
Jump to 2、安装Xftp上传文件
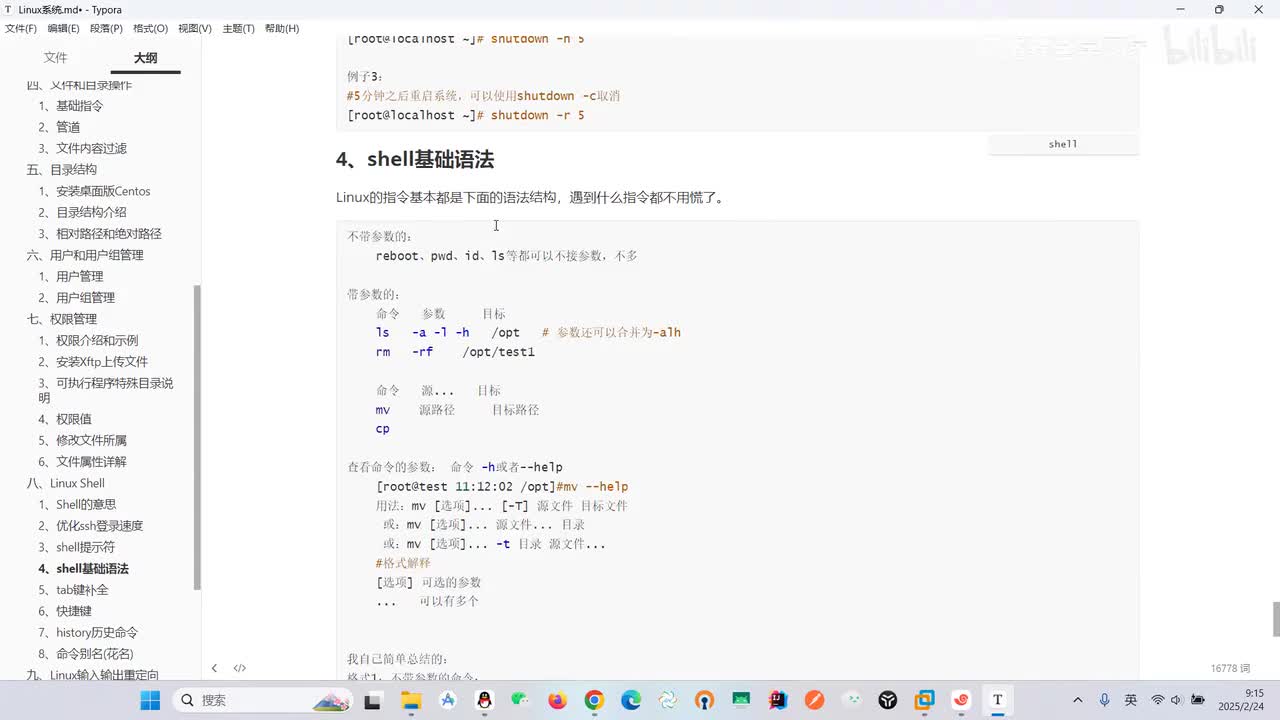click(93, 362)
